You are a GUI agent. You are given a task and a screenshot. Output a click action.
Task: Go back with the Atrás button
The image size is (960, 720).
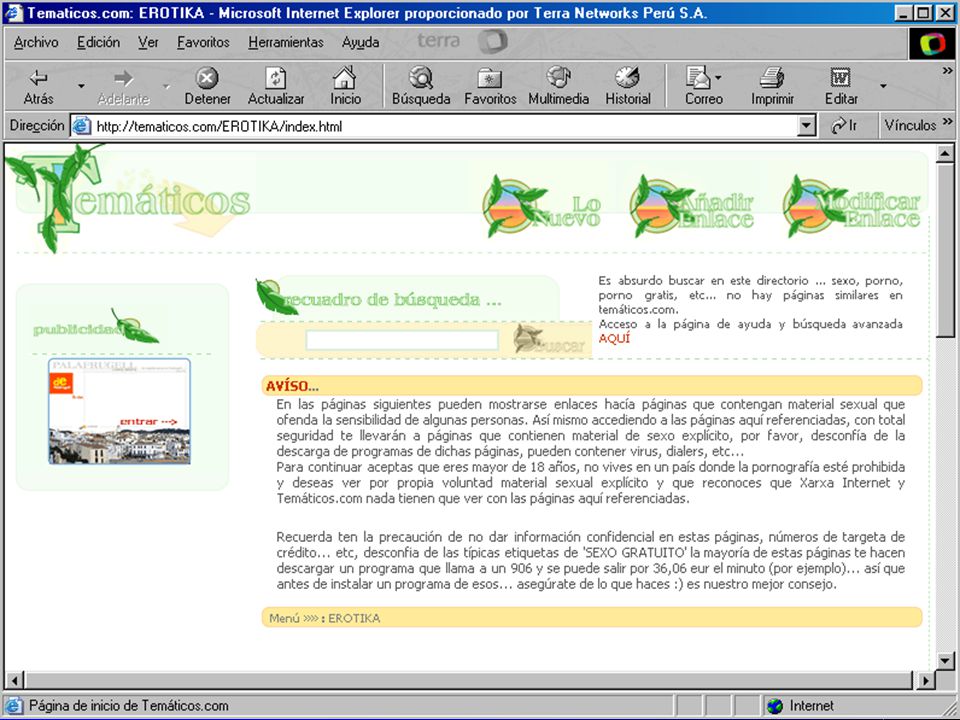coord(38,86)
